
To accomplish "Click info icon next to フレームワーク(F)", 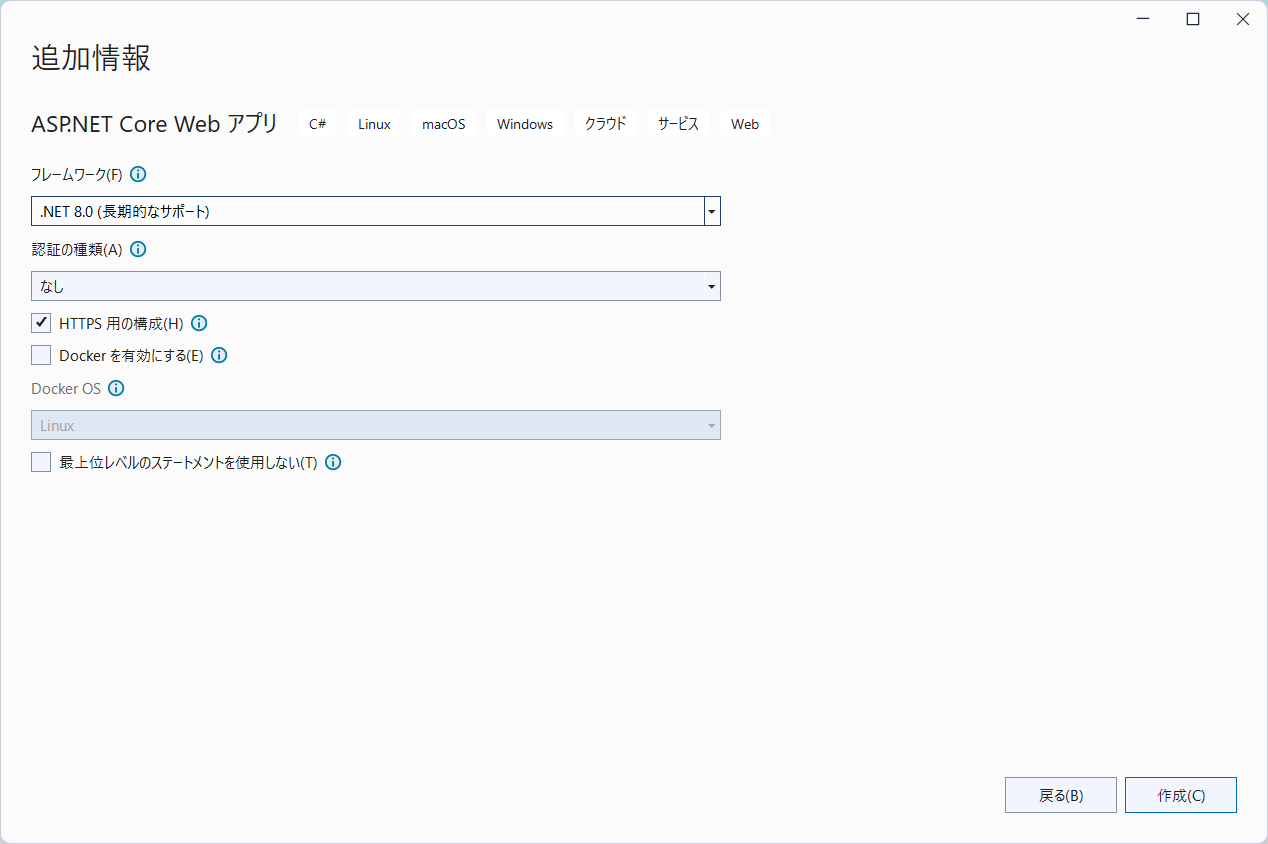I will [x=138, y=174].
